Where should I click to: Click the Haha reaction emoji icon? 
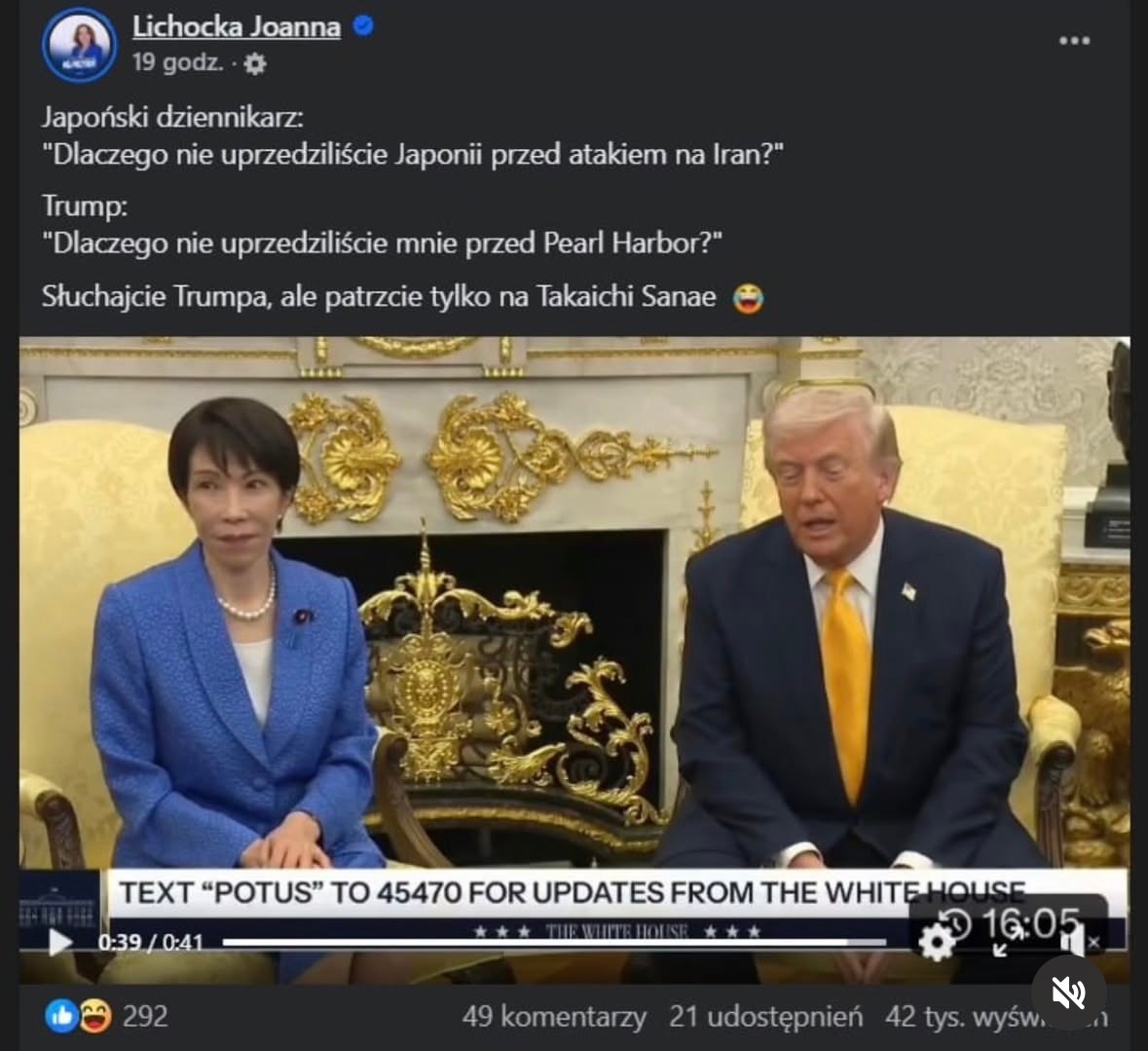pos(95,1017)
